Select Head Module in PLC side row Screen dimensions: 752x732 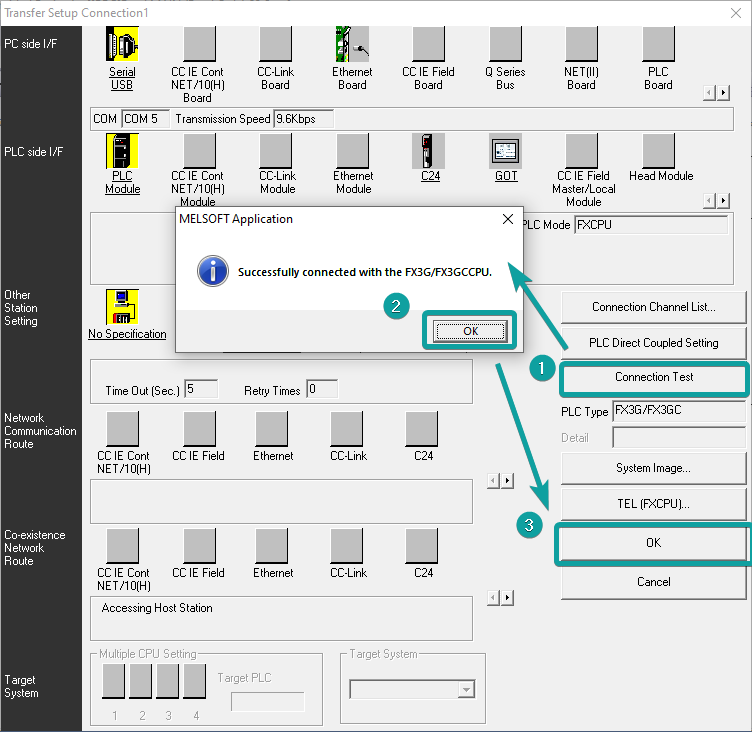[x=660, y=150]
